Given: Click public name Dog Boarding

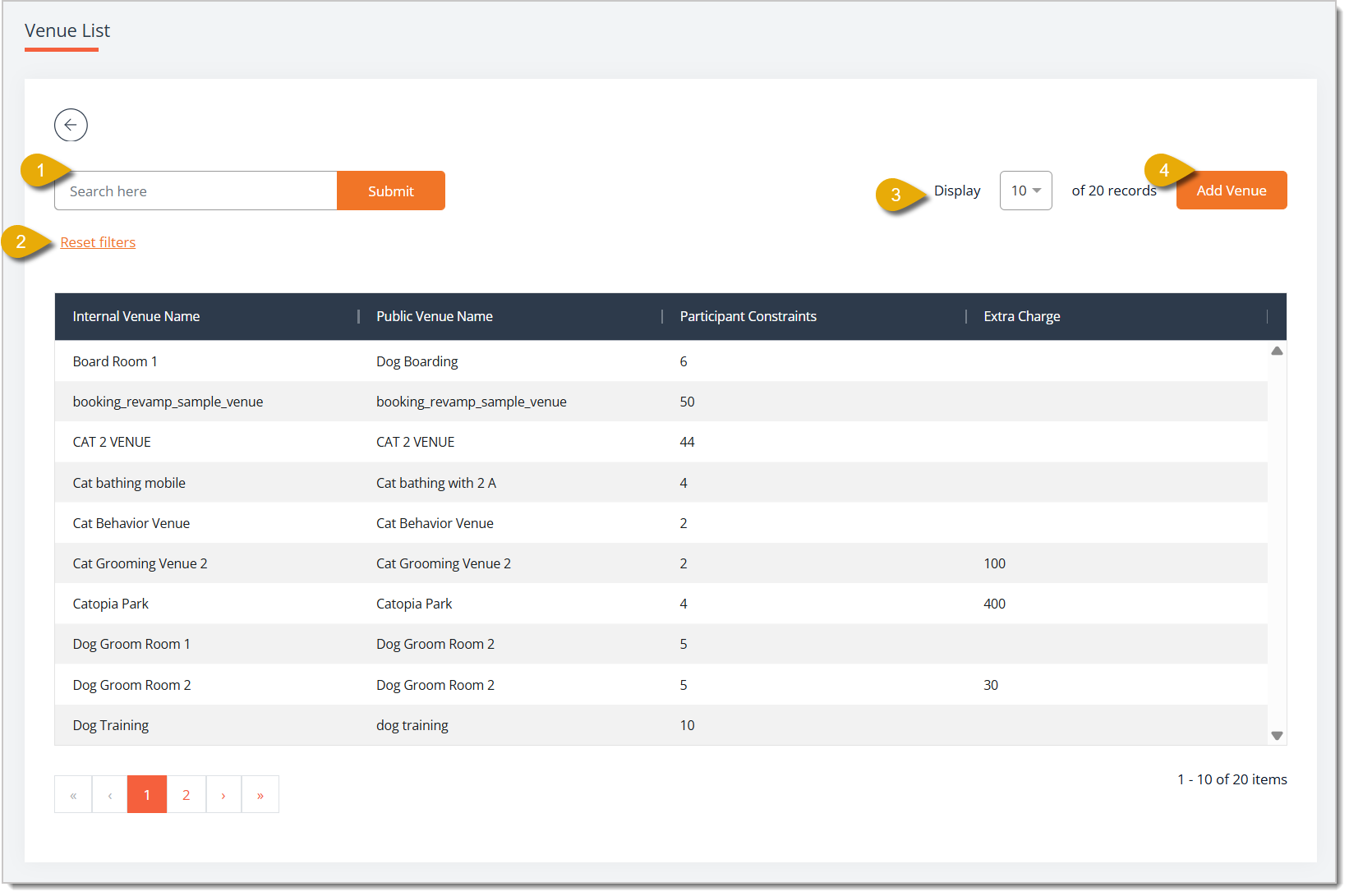Looking at the screenshot, I should click(417, 361).
